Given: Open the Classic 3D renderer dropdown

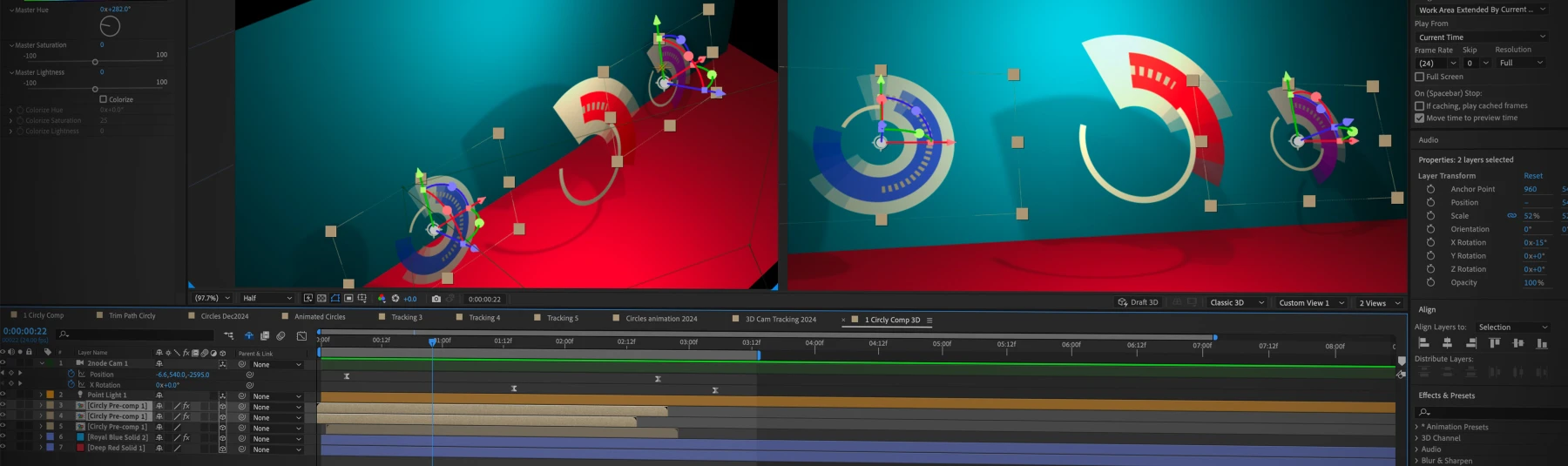Looking at the screenshot, I should coord(1235,303).
